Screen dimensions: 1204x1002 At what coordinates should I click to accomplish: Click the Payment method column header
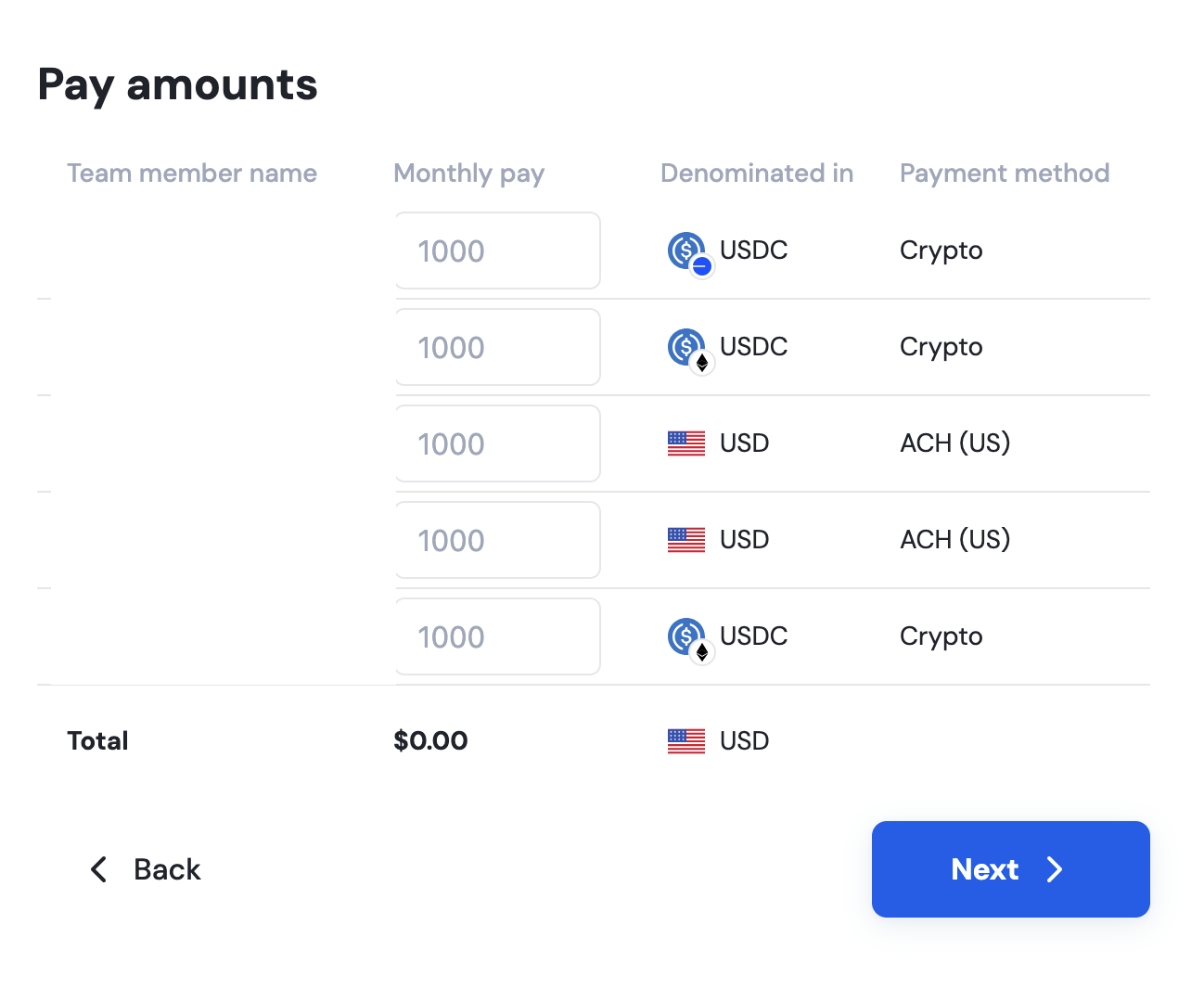click(x=1005, y=173)
